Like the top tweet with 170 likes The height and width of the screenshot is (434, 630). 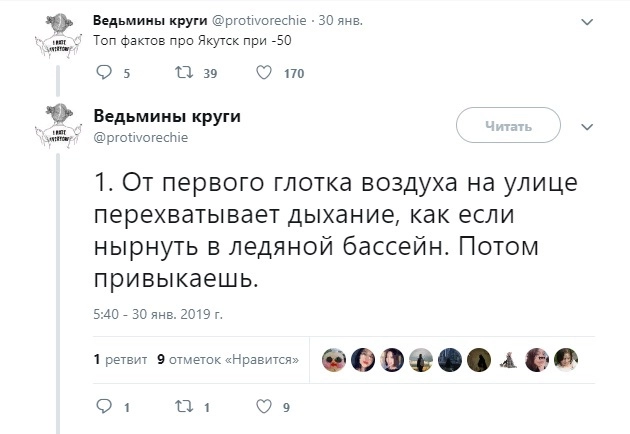point(264,72)
